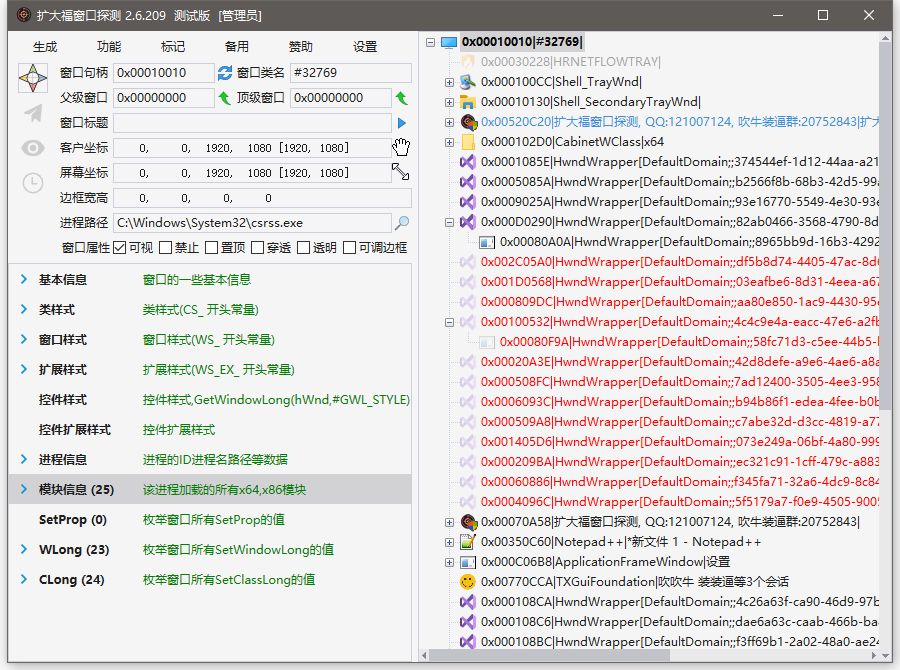Click Notepad++ icon for 0x00350C60 node
Image resolution: width=900 pixels, height=670 pixels.
[468, 542]
